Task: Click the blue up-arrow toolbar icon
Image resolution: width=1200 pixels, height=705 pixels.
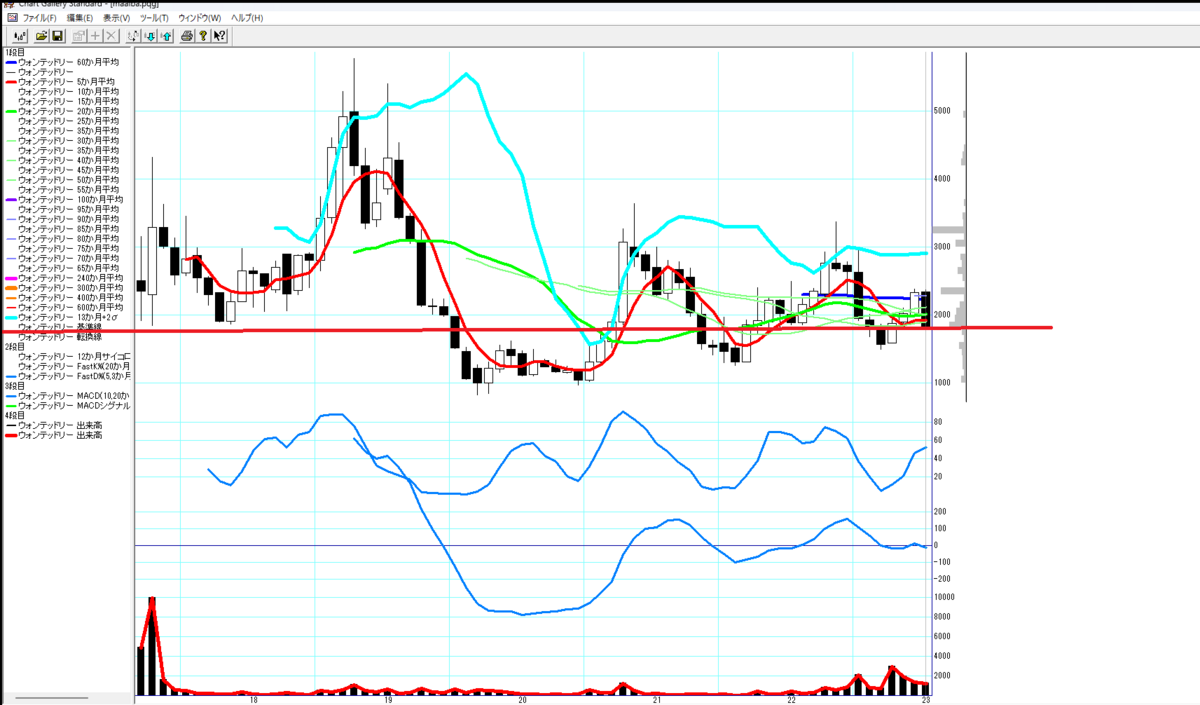Action: 165,36
